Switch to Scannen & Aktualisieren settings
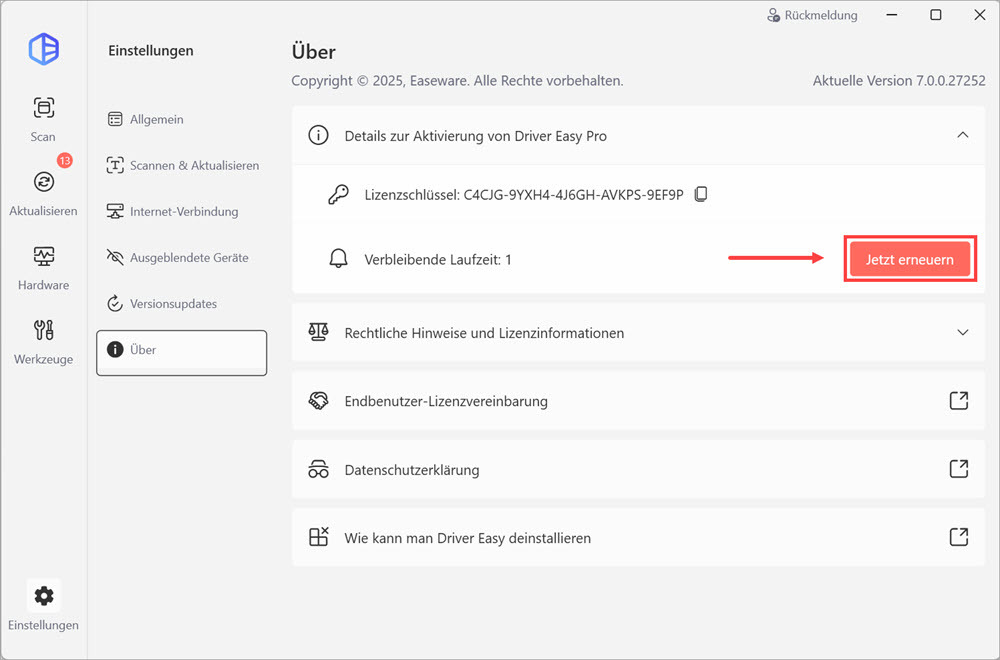1000x660 pixels. (194, 165)
